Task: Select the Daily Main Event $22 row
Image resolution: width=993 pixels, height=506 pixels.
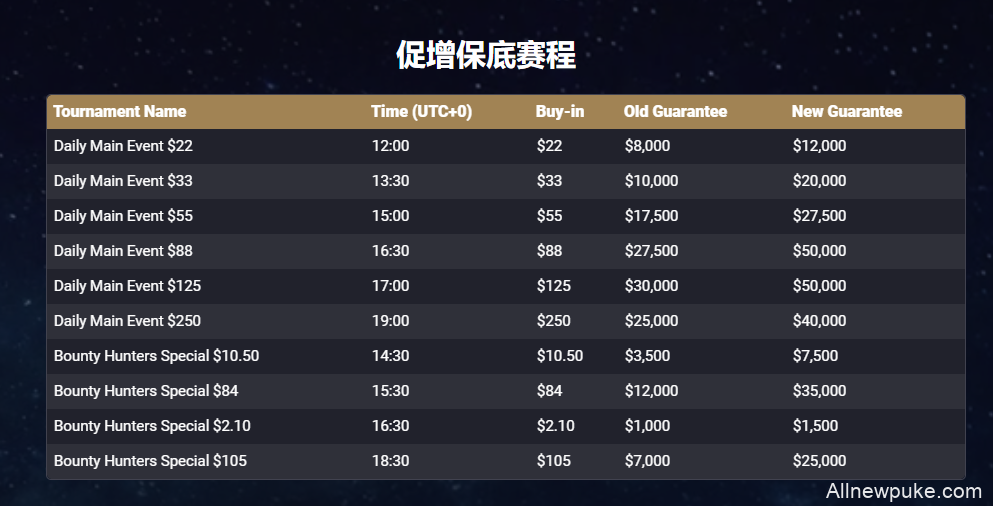Action: click(505, 146)
